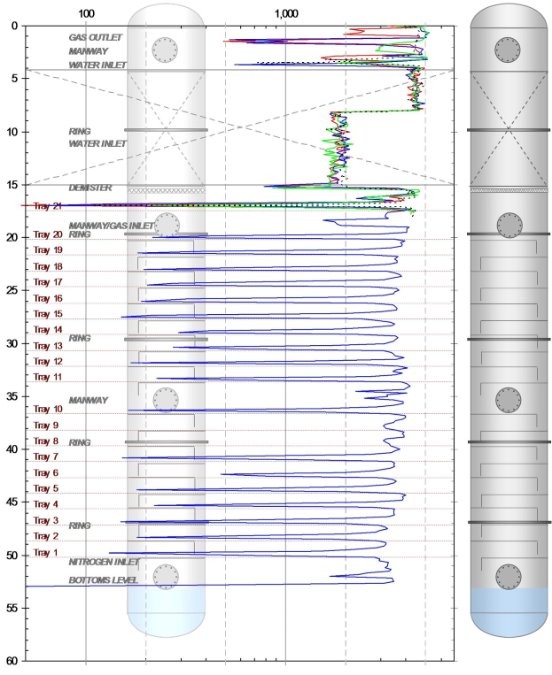Click the MANWAY label near depth 35

pos(88,400)
